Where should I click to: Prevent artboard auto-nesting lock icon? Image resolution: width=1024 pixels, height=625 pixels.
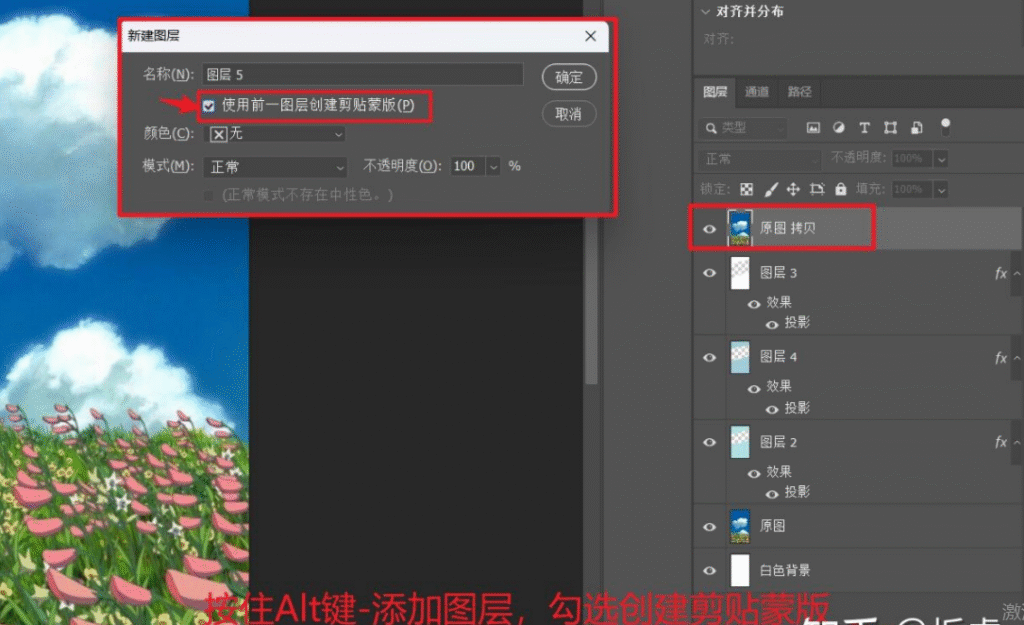(x=817, y=189)
